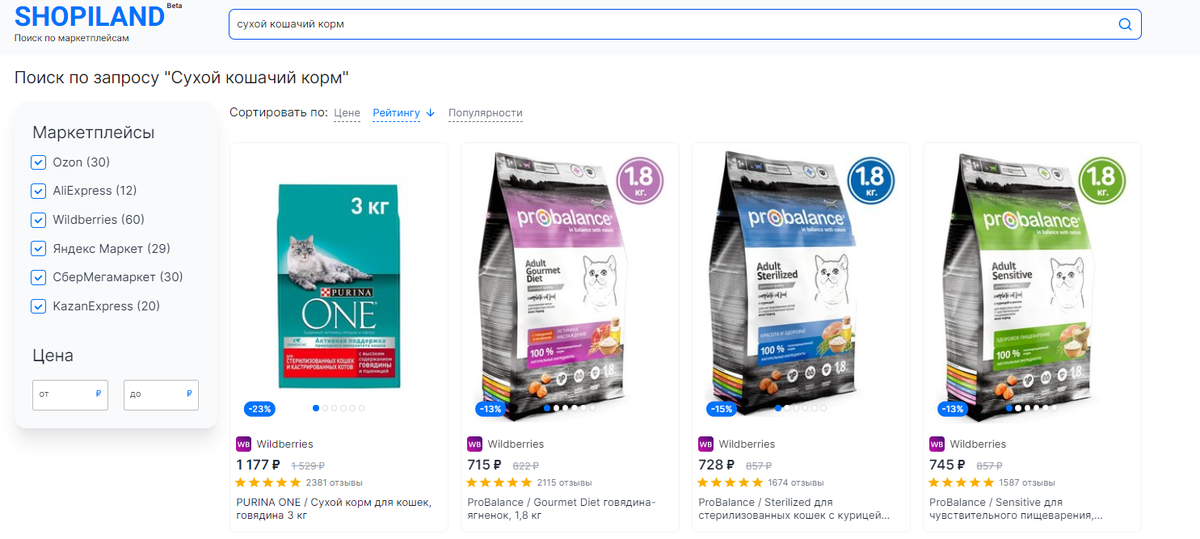
Task: Click Wildberries icon on Sensitive card
Action: tap(937, 444)
